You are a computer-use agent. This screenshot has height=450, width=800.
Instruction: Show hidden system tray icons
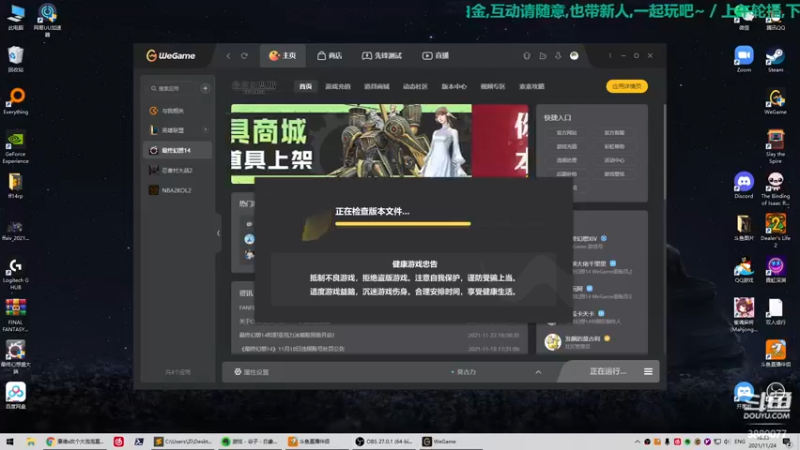(x=637, y=441)
